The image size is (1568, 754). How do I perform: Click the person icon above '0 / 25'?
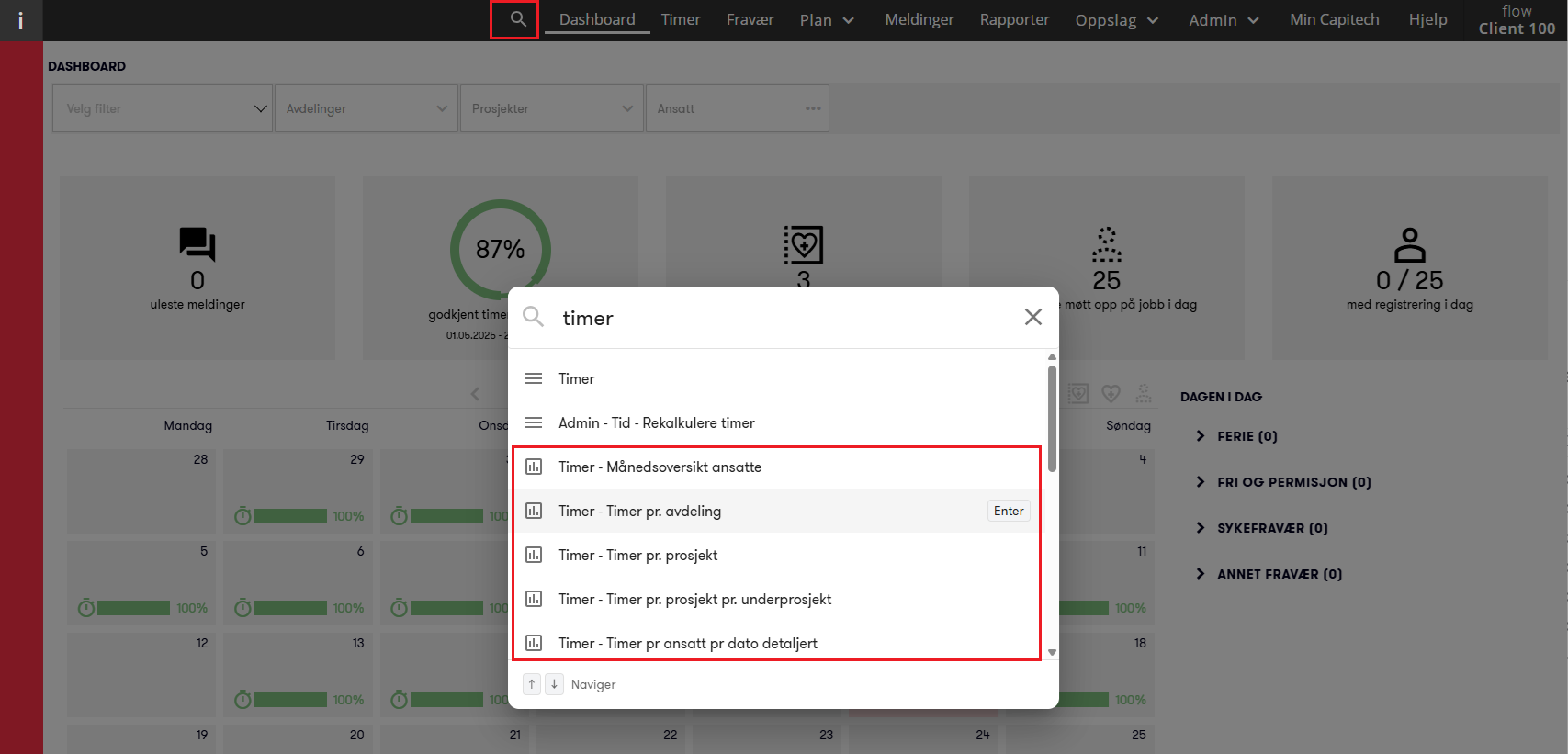click(x=1410, y=245)
